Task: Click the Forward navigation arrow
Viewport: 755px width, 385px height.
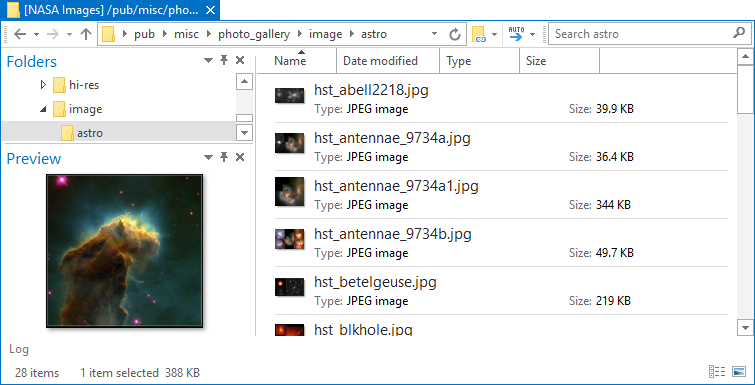Action: tap(53, 34)
